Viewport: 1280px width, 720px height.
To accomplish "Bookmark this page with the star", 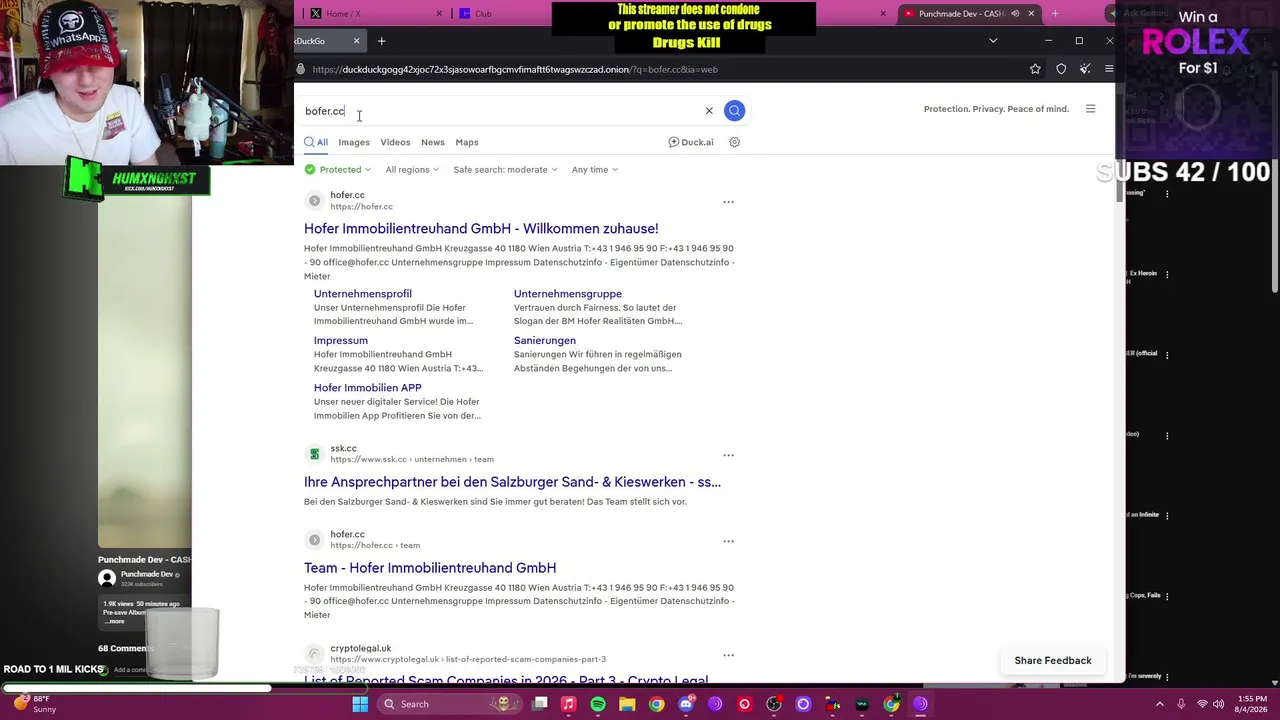I will point(1035,69).
